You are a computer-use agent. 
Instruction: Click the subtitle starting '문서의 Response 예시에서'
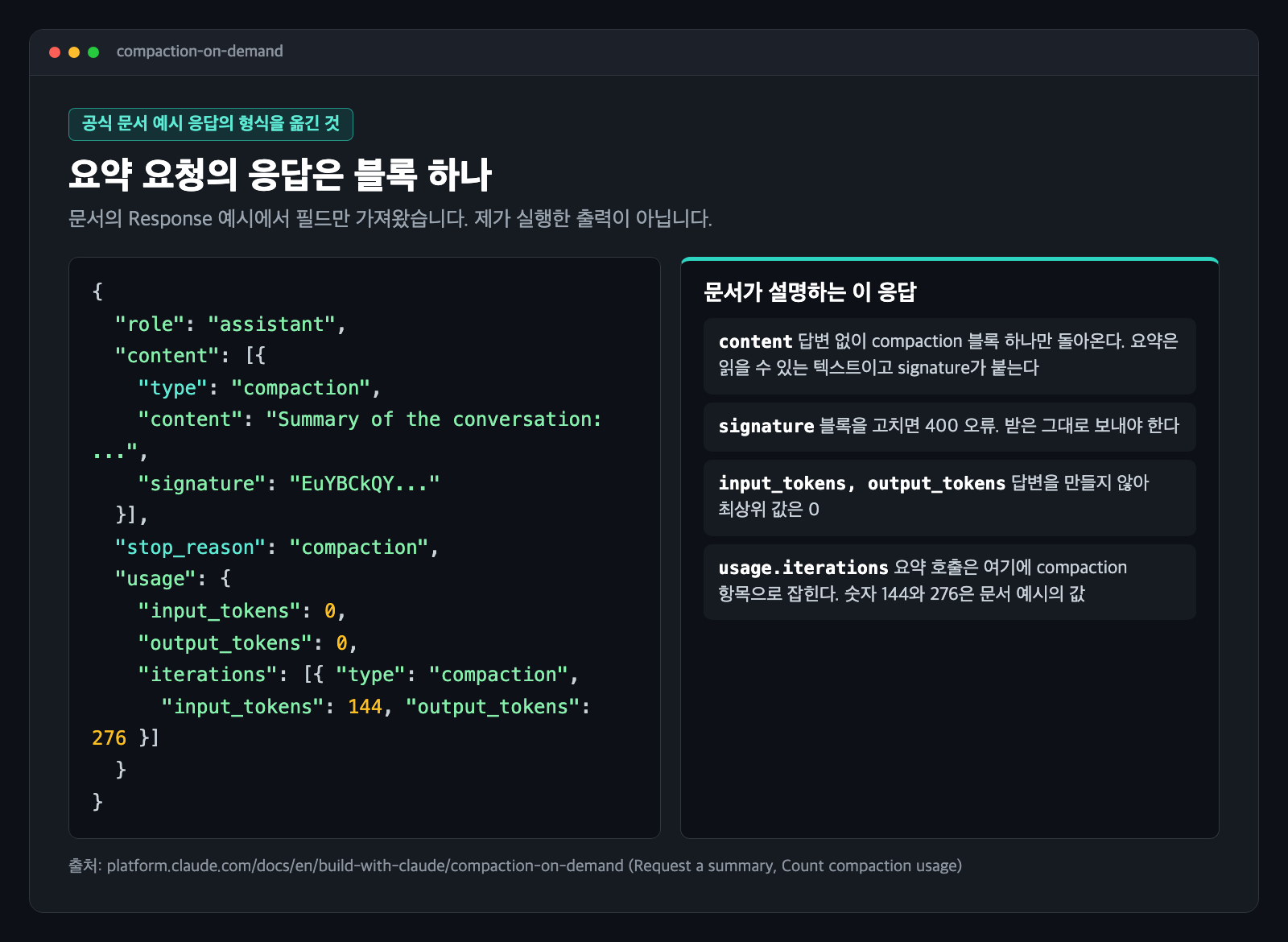(x=390, y=218)
